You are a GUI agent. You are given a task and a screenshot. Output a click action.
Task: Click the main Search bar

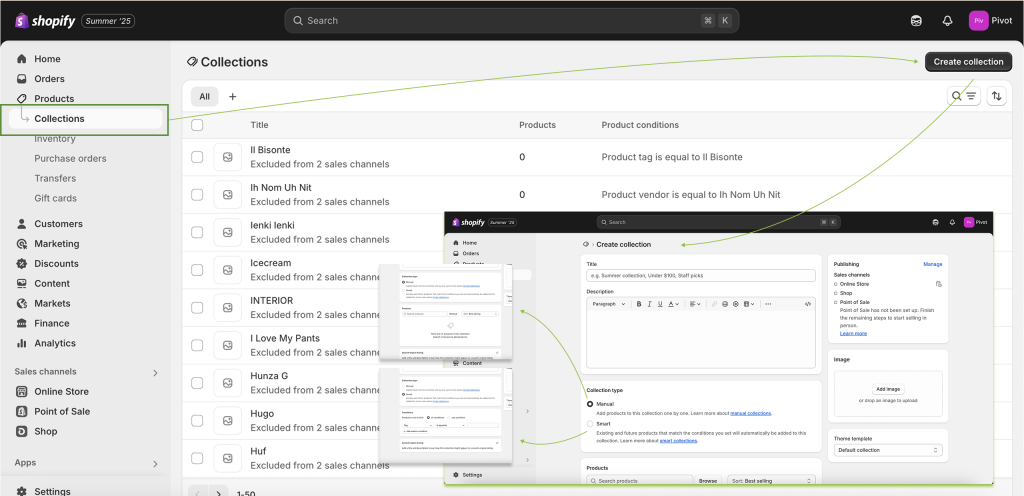511,21
